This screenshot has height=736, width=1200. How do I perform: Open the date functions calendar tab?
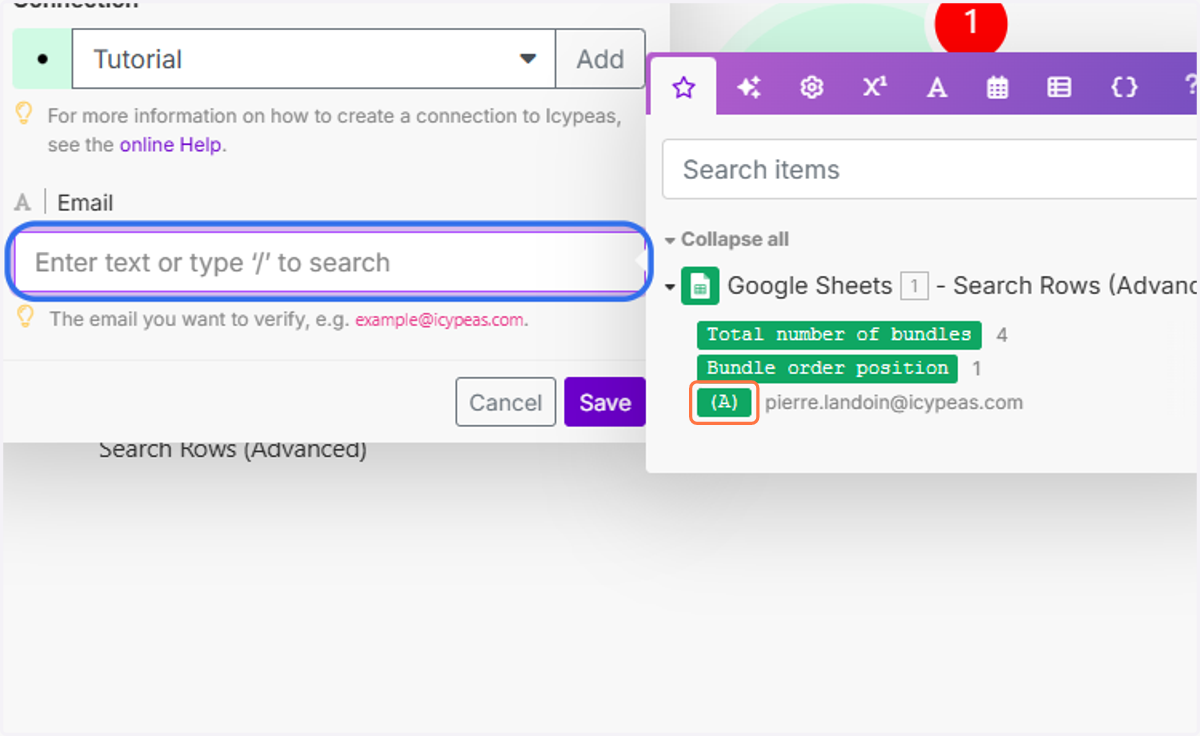[x=997, y=87]
